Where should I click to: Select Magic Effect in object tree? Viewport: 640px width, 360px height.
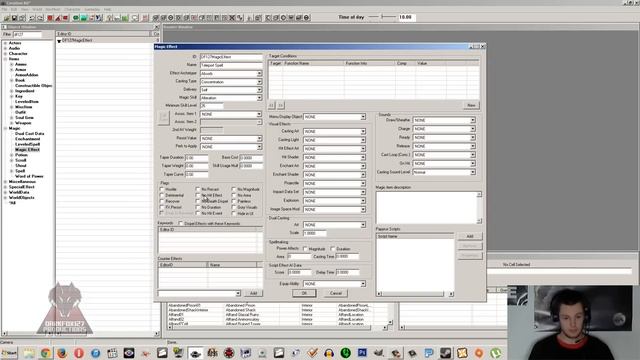pos(27,150)
